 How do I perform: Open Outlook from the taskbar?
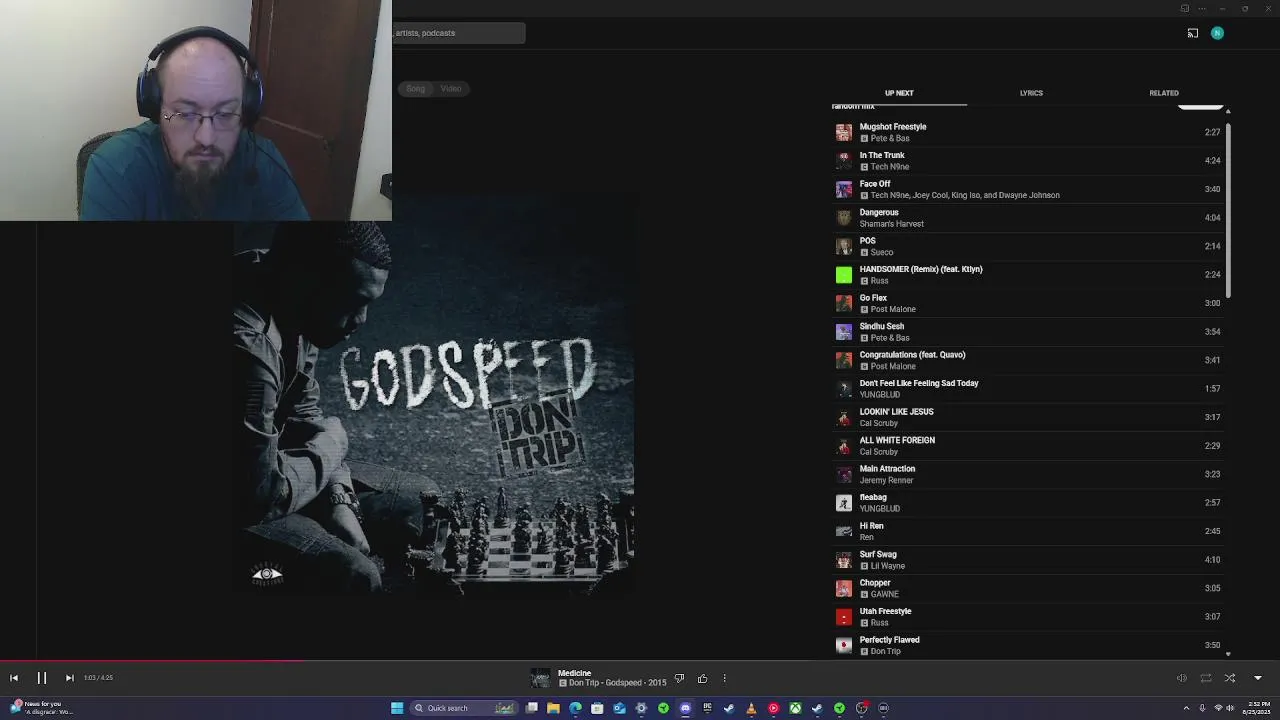[x=619, y=708]
